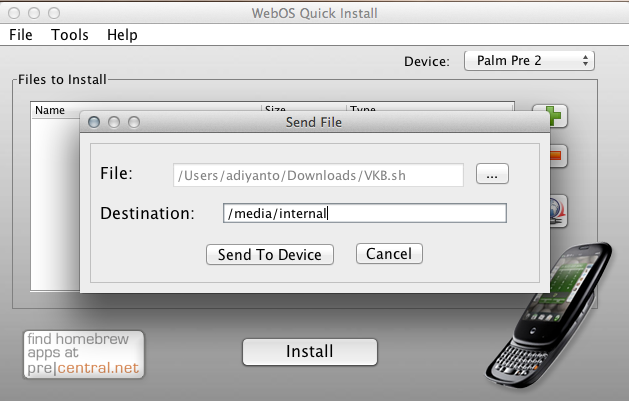Open the Tools menu
629x401 pixels.
tap(70, 35)
